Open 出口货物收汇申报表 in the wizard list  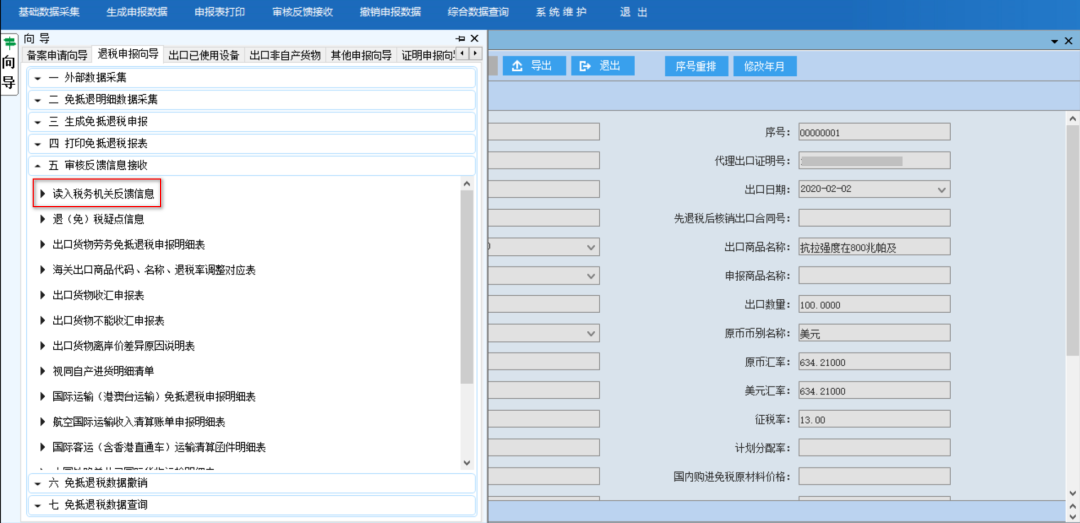(98, 295)
